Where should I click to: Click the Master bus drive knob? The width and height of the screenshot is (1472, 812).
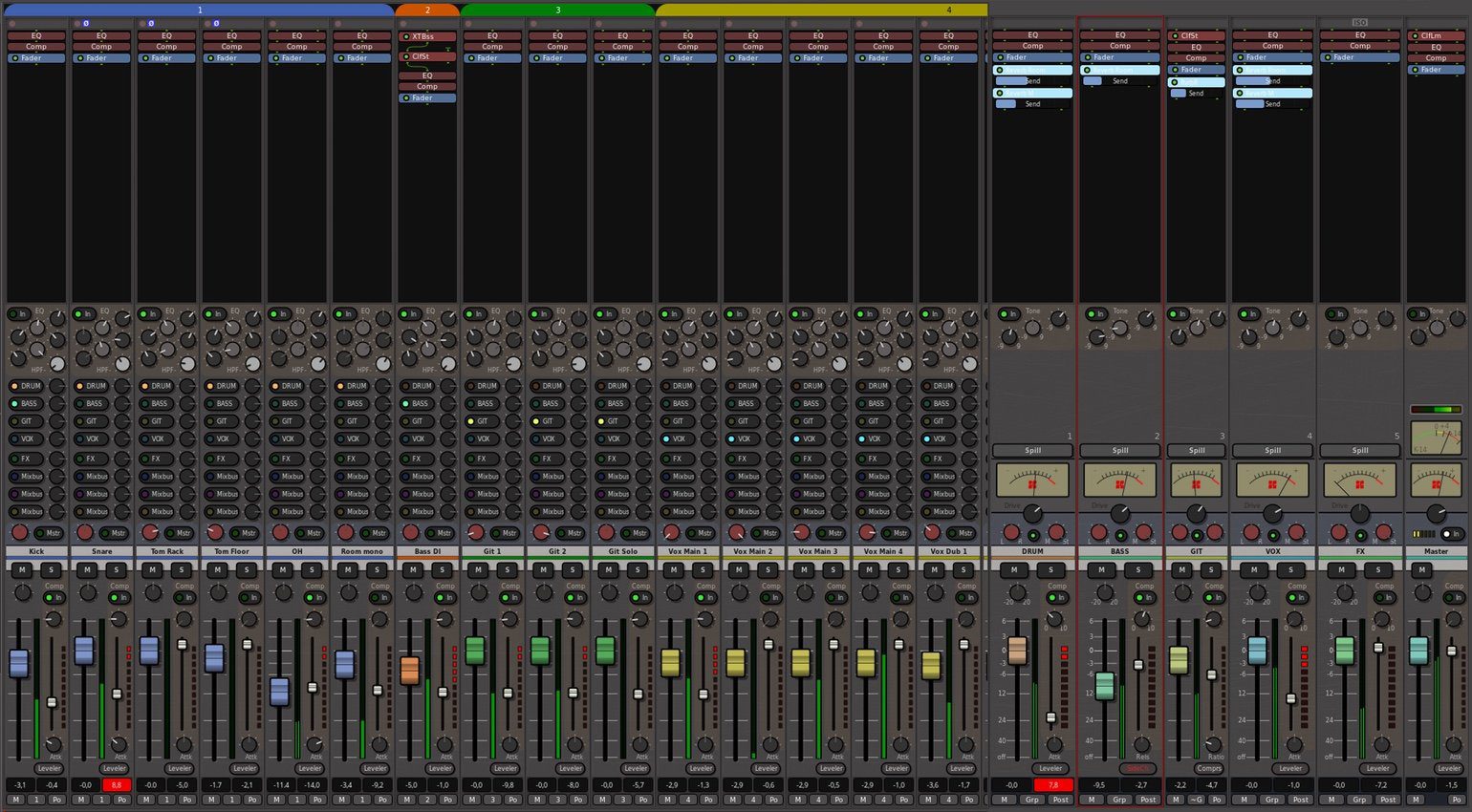coord(1436,514)
